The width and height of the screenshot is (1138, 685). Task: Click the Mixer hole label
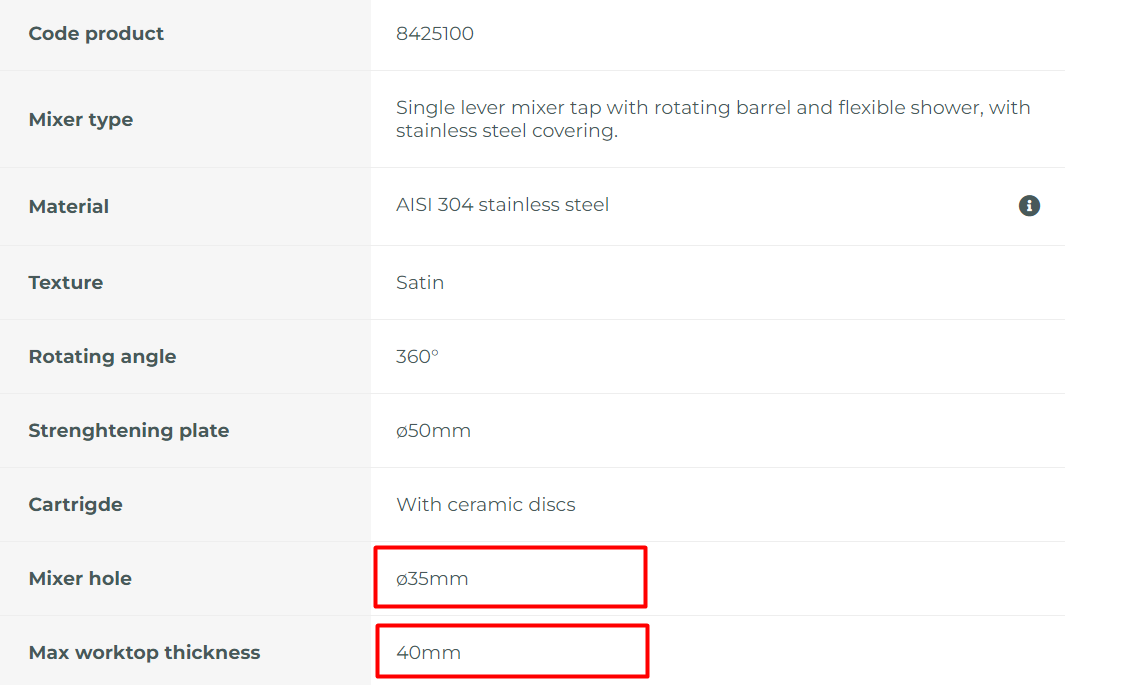(x=81, y=578)
